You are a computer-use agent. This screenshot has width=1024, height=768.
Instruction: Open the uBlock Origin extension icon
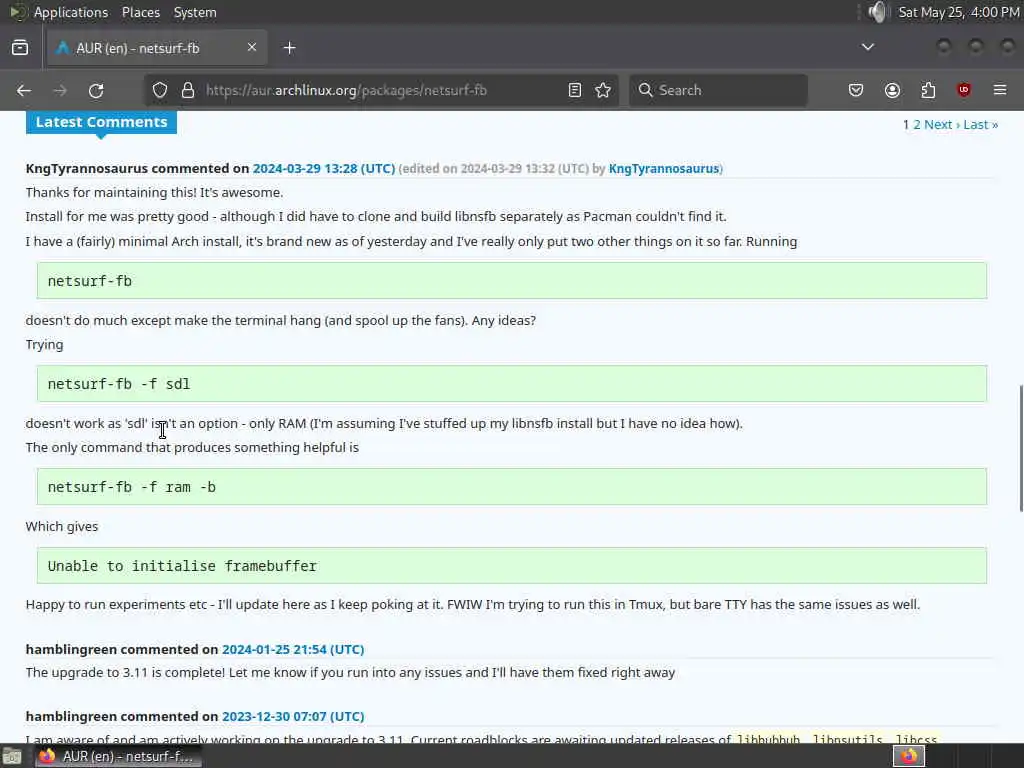click(x=964, y=90)
